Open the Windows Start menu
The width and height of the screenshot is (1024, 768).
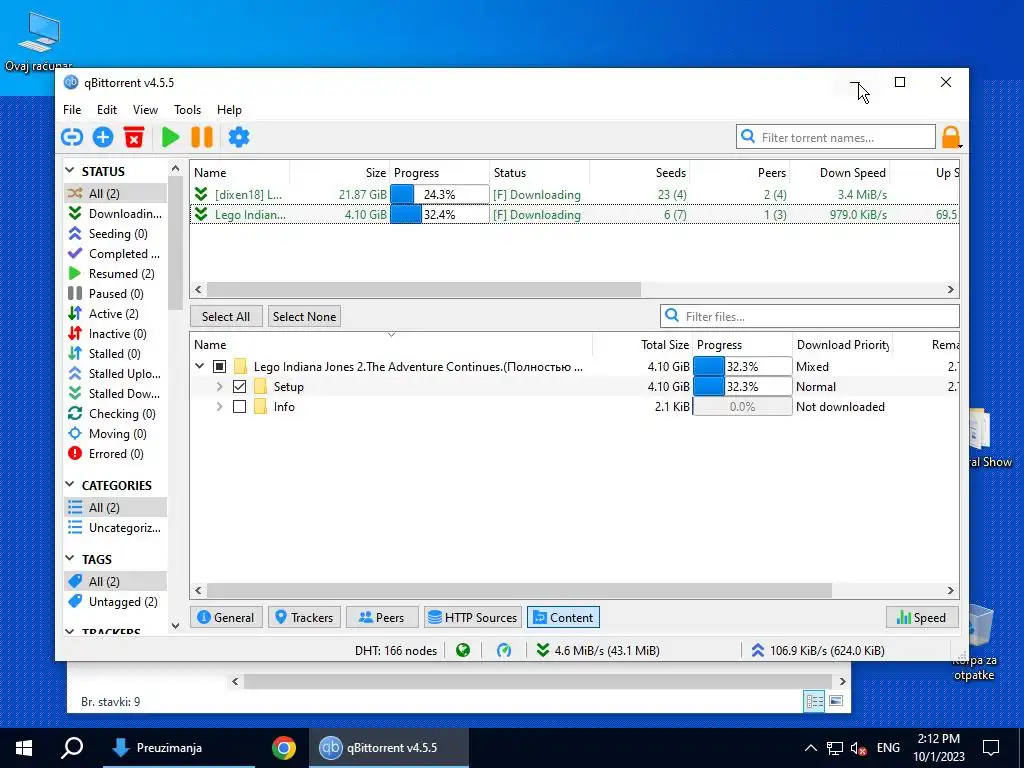(x=24, y=748)
